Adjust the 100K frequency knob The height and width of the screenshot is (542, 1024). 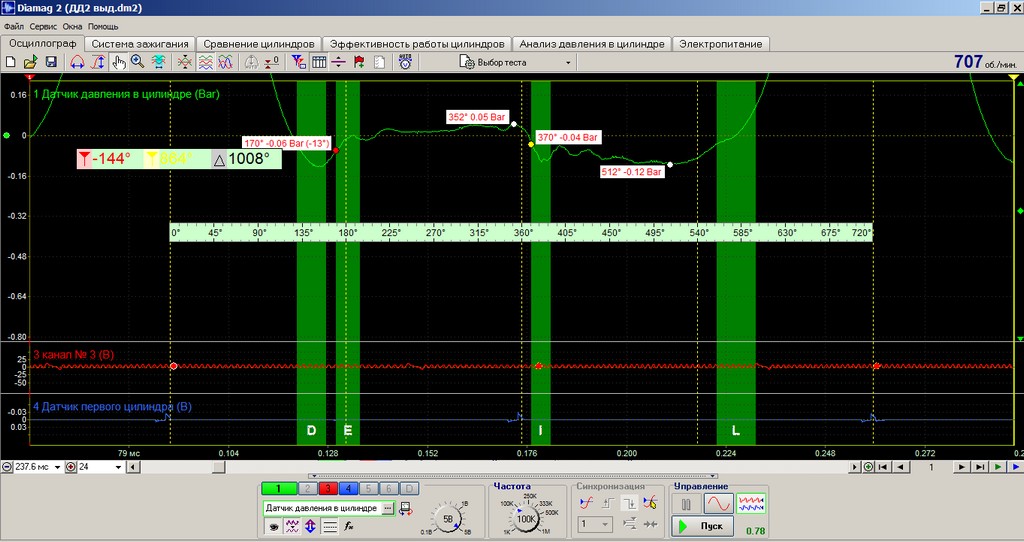click(x=526, y=519)
